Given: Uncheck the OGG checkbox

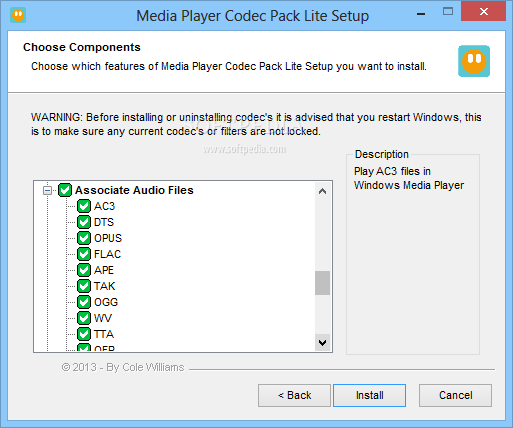Looking at the screenshot, I should (x=84, y=302).
